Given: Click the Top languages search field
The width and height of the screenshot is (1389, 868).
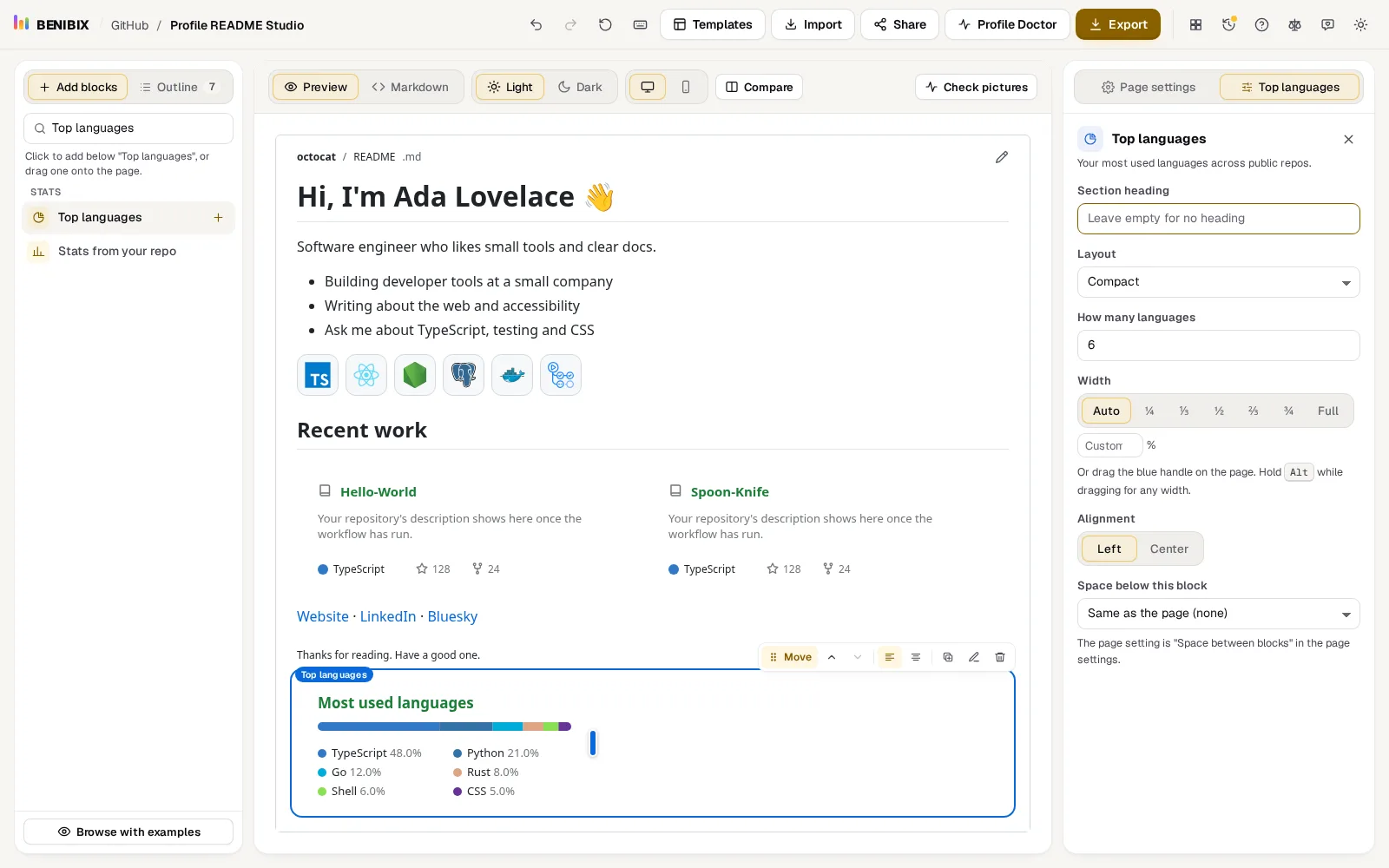Looking at the screenshot, I should 128,128.
